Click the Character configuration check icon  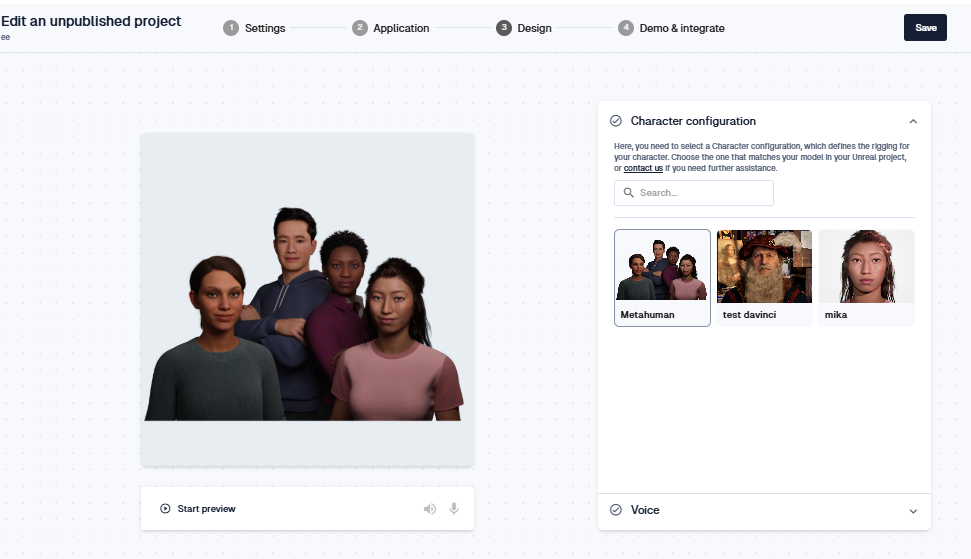[616, 121]
